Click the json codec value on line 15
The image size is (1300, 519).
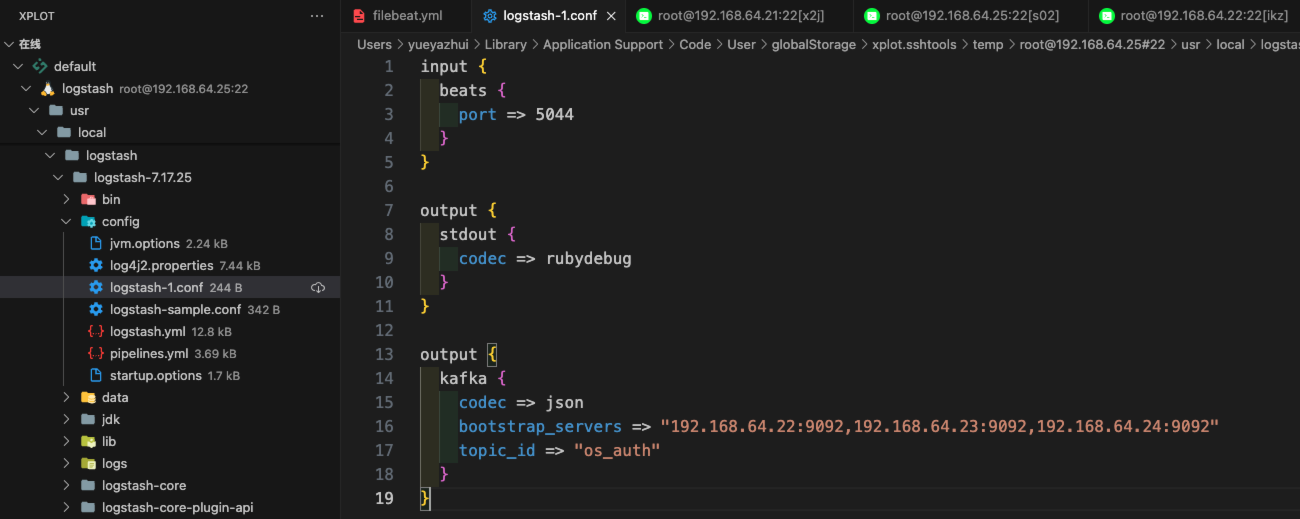tap(565, 402)
